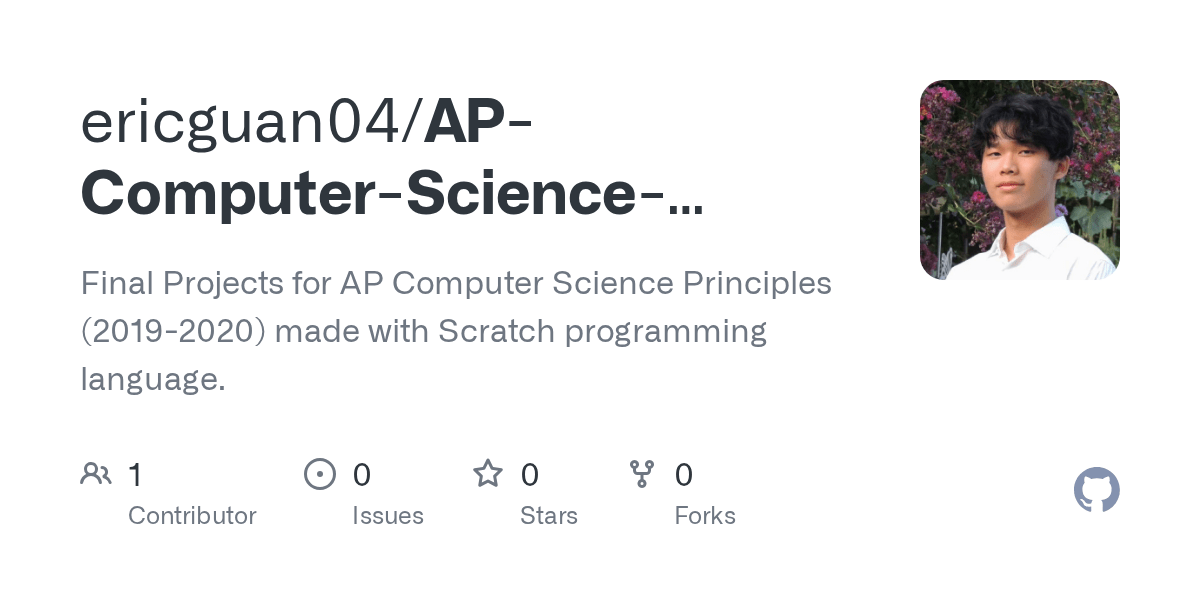Screen dimensions: 1200x600
Task: Click the contributor count number 1
Action: (x=135, y=474)
